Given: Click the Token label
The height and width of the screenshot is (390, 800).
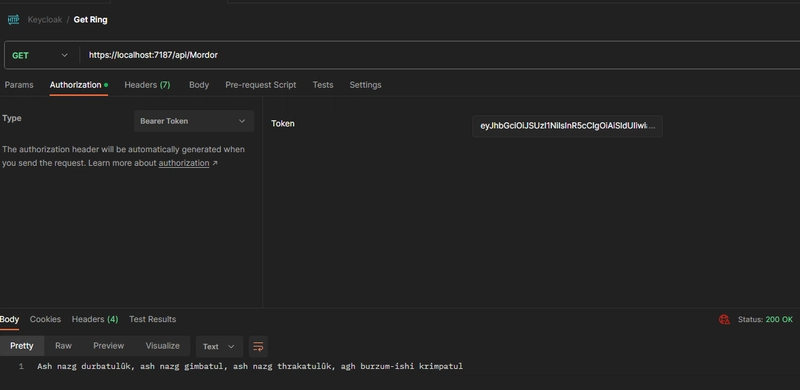Looking at the screenshot, I should click(x=283, y=124).
